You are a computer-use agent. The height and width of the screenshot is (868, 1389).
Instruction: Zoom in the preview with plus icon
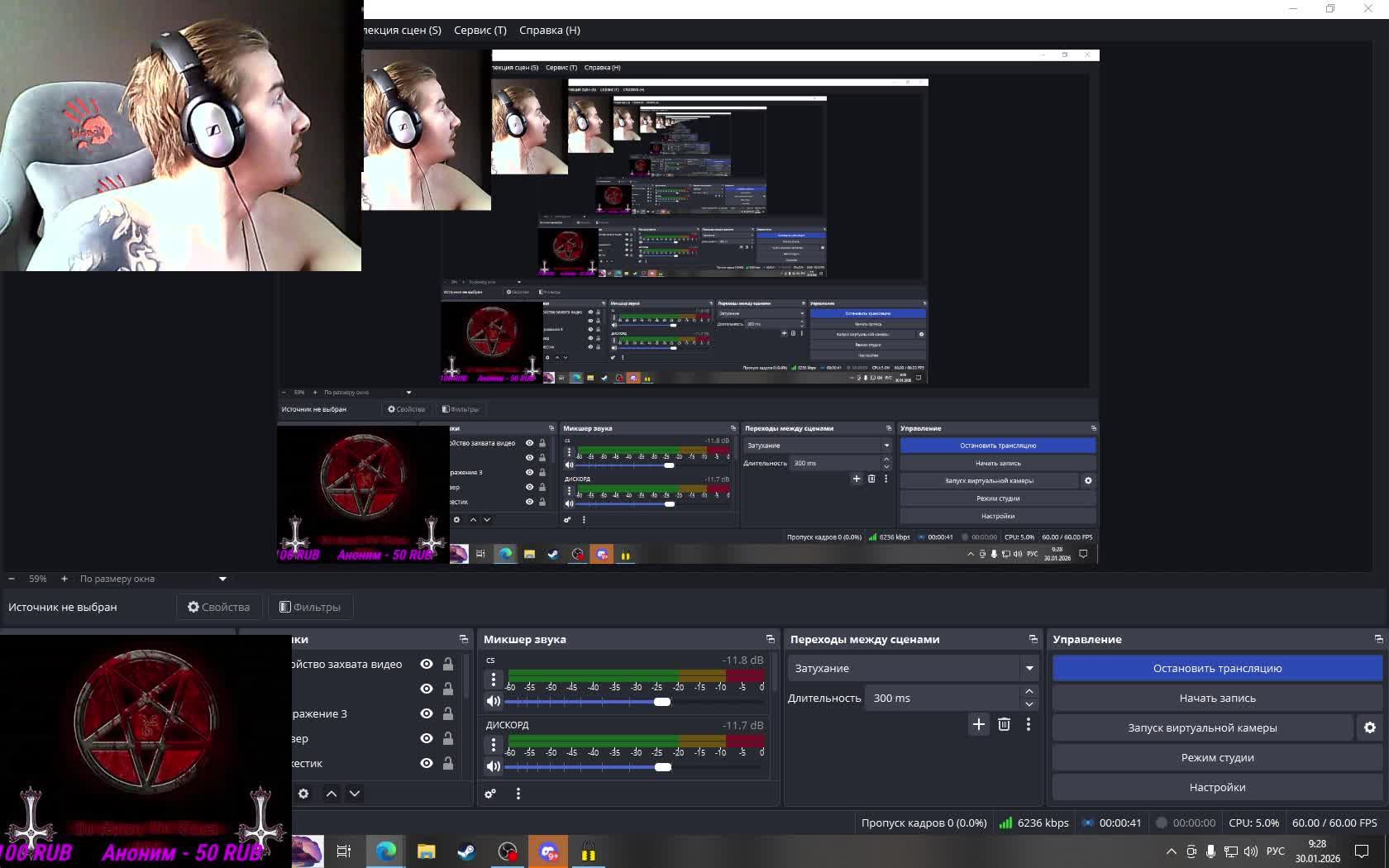click(64, 579)
